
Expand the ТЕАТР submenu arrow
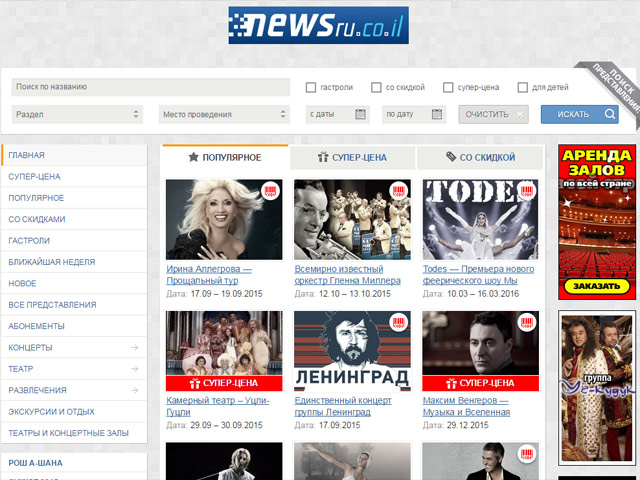coord(135,369)
